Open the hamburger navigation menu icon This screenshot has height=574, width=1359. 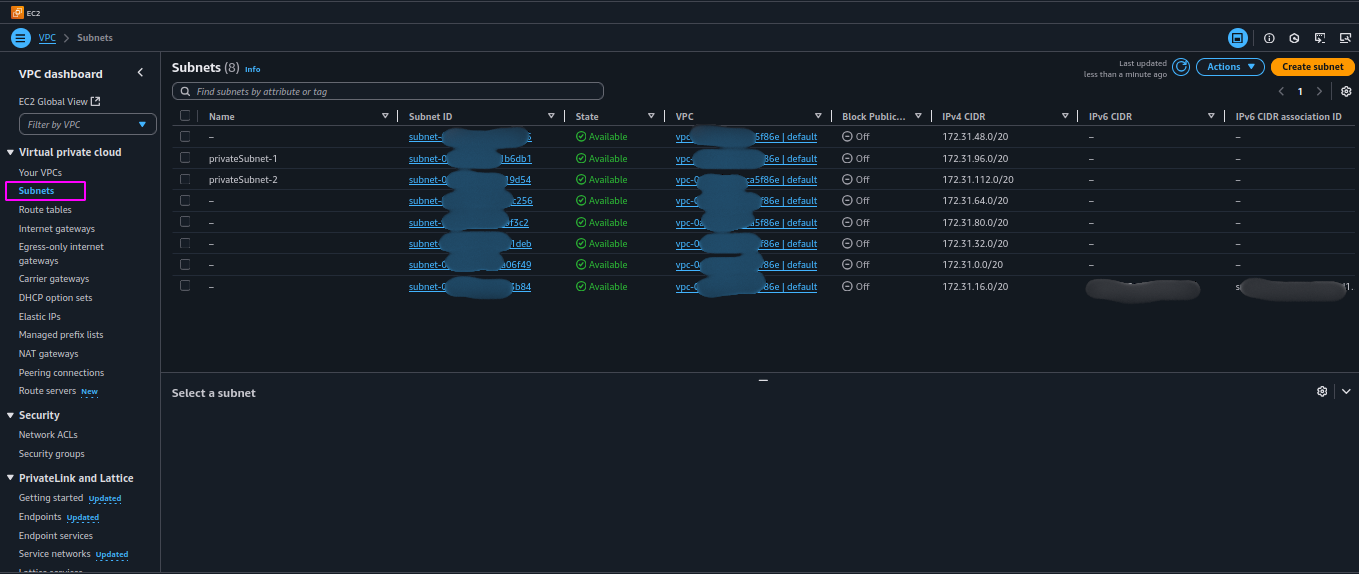click(21, 38)
